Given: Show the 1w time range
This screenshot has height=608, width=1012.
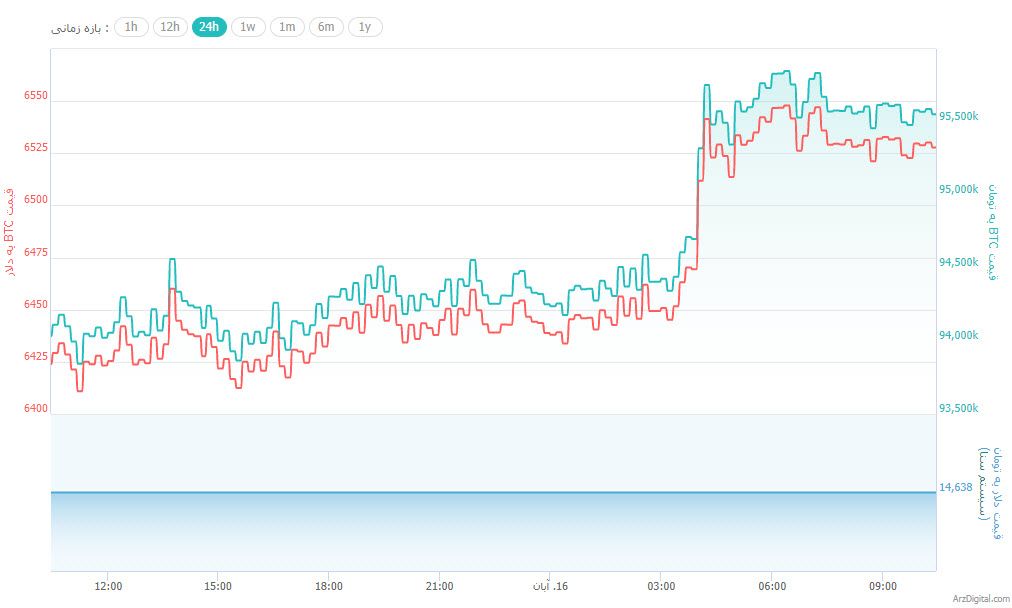Looking at the screenshot, I should click(248, 27).
